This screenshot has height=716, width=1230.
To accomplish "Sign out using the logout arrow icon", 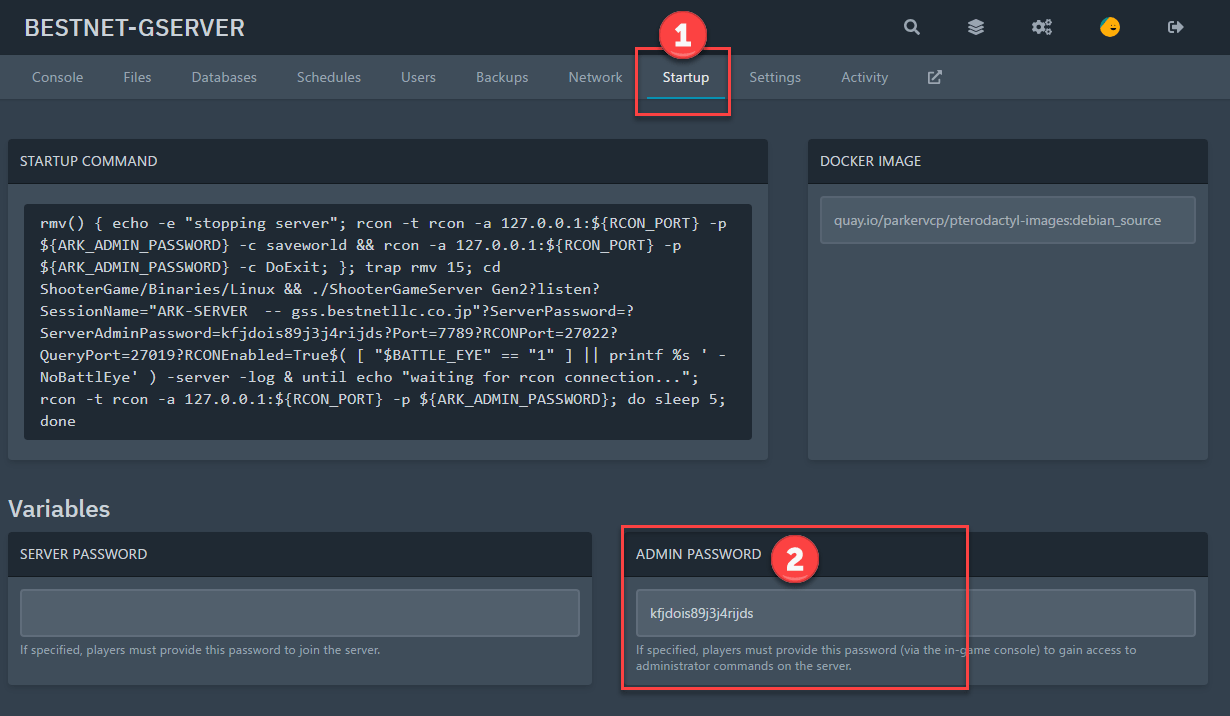I will coord(1176,28).
